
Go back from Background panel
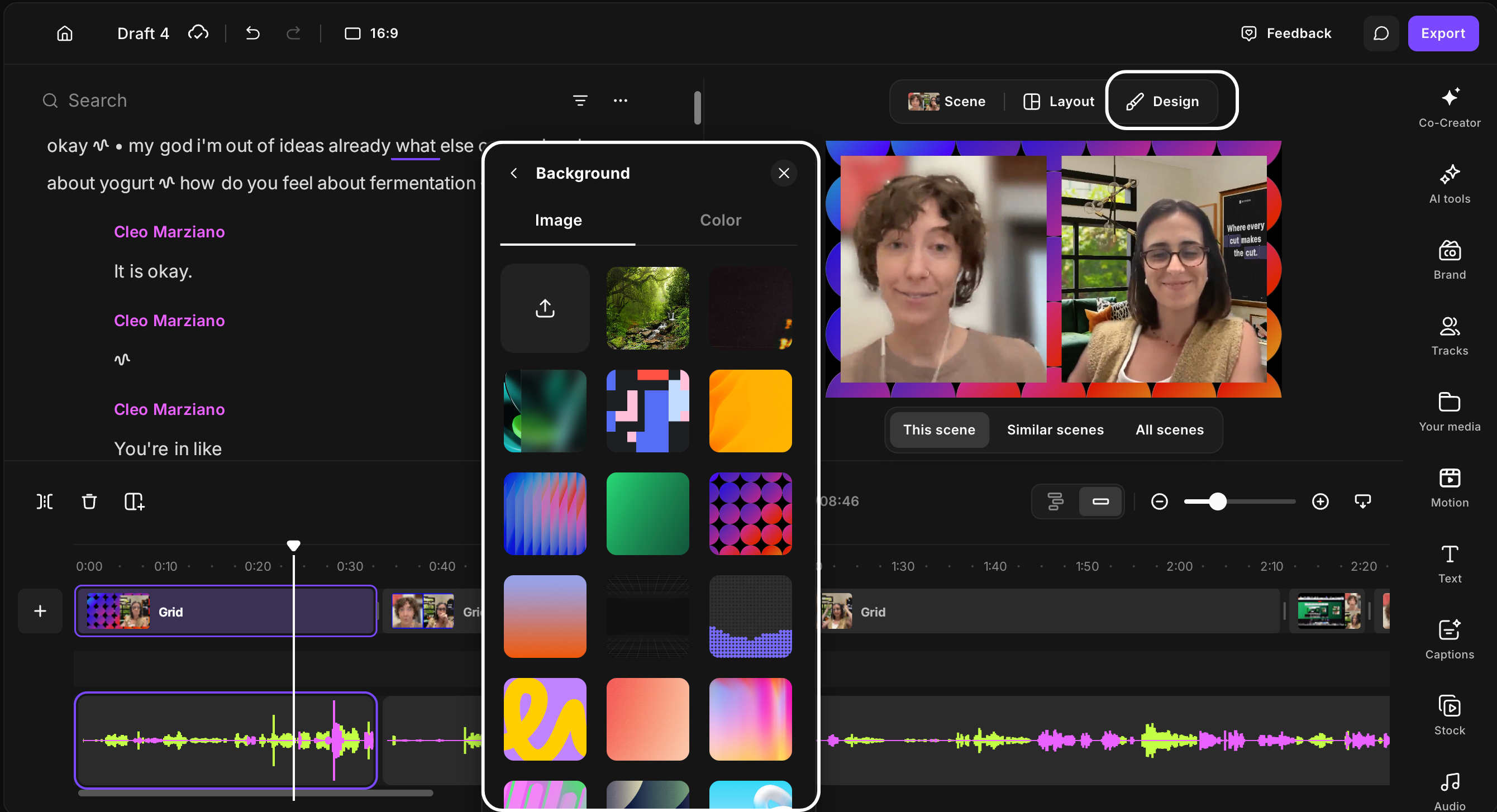pyautogui.click(x=513, y=173)
